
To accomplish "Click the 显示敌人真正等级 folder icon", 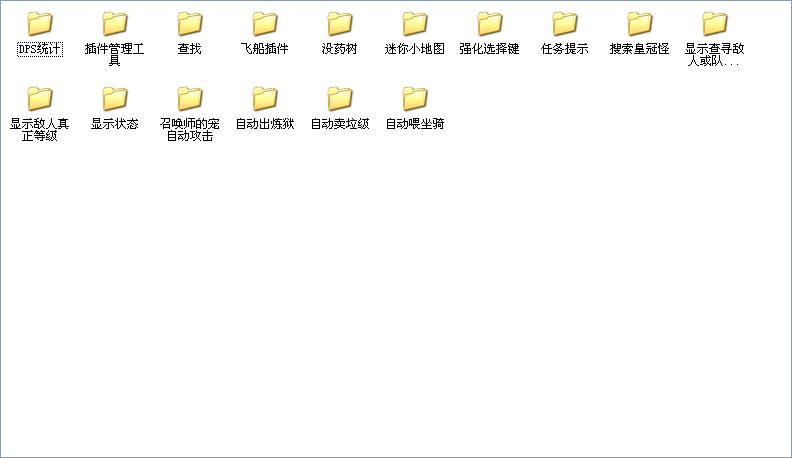I will (x=39, y=98).
